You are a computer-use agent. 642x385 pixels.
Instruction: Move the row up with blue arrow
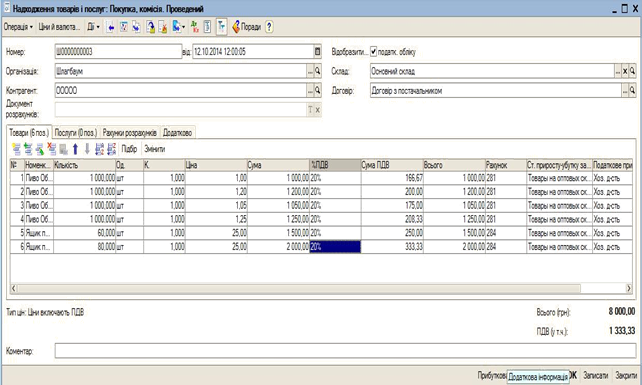coord(75,149)
